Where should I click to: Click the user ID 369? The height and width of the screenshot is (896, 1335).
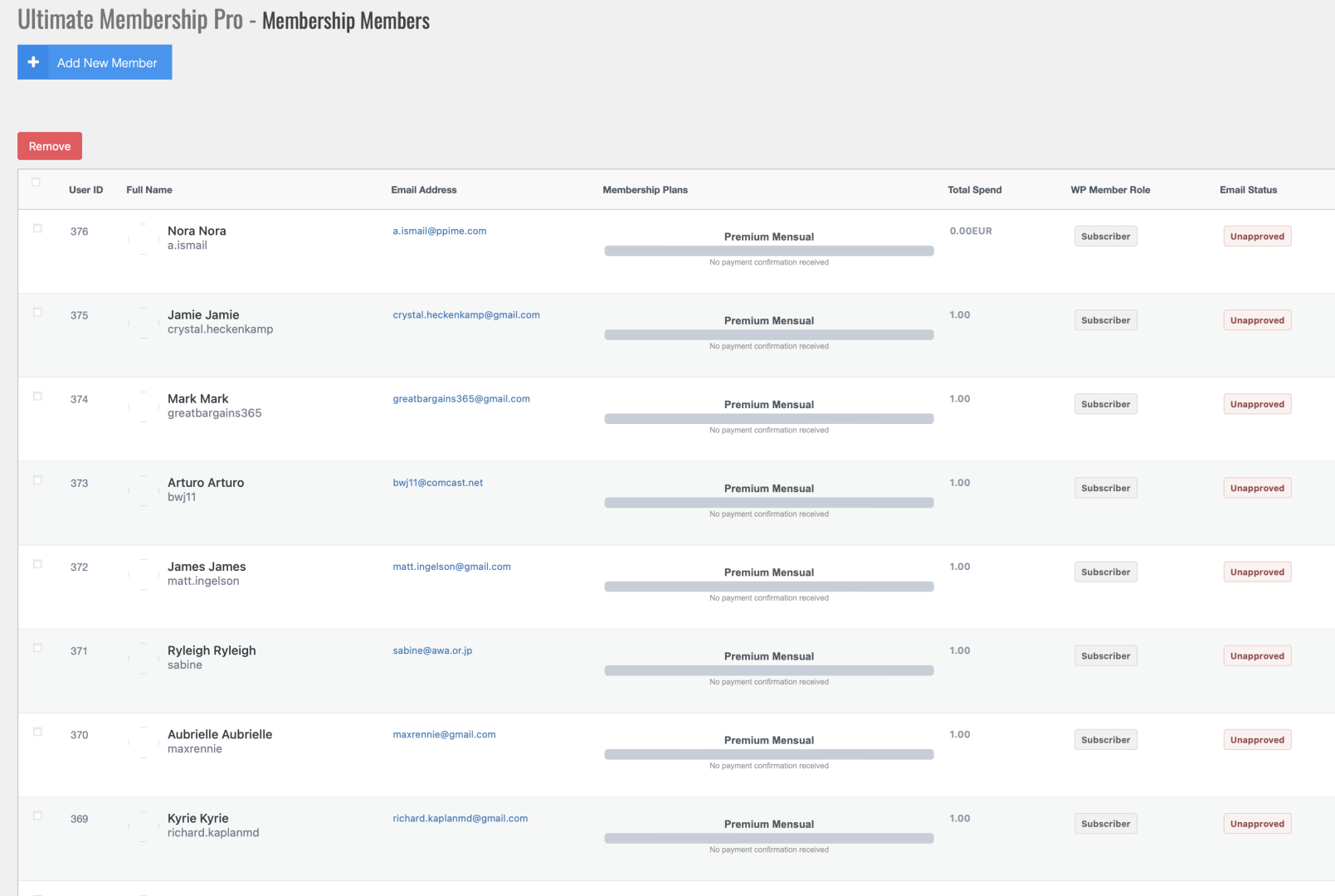point(79,819)
